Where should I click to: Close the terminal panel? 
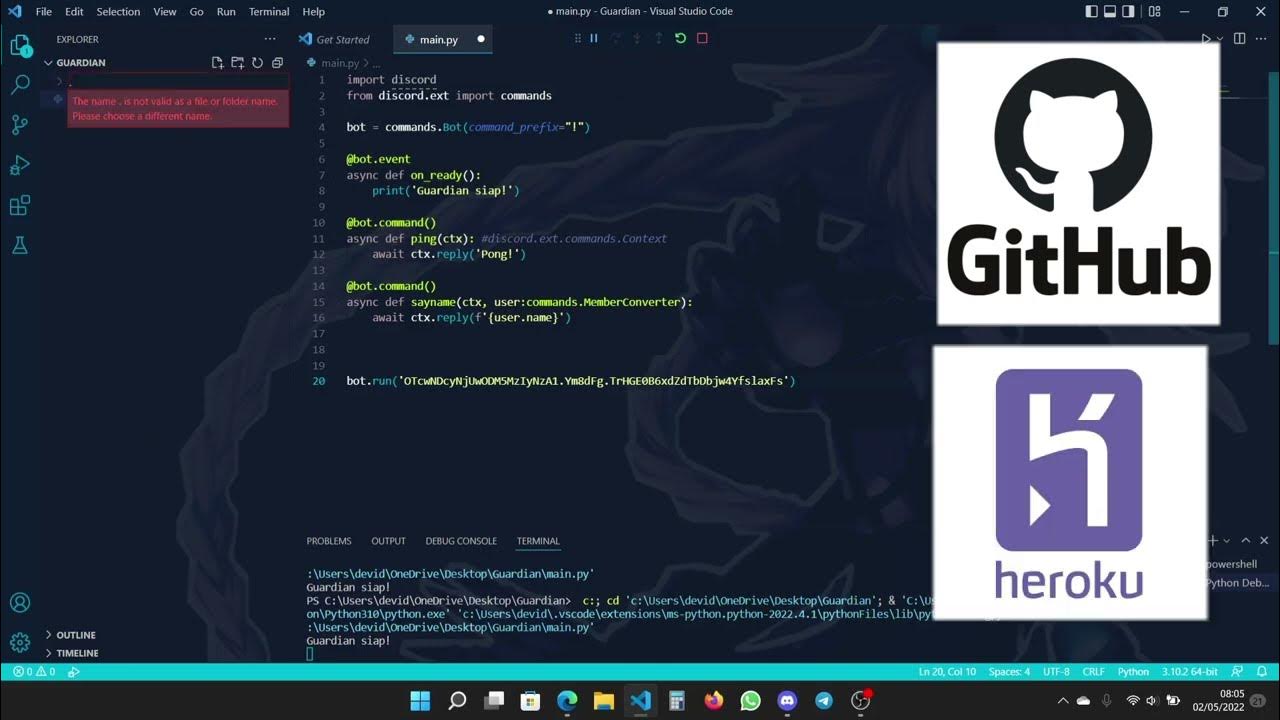1264,541
